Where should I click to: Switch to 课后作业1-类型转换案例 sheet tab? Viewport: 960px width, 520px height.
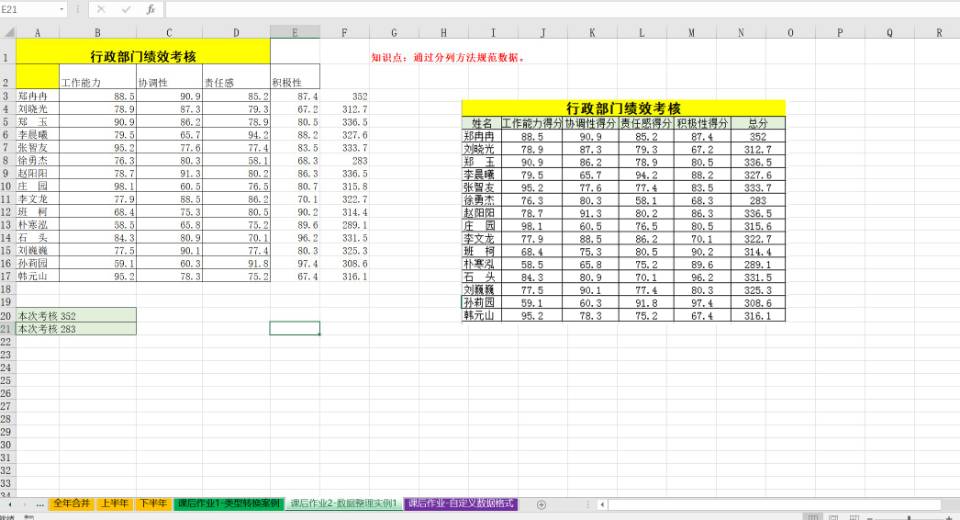coord(229,503)
